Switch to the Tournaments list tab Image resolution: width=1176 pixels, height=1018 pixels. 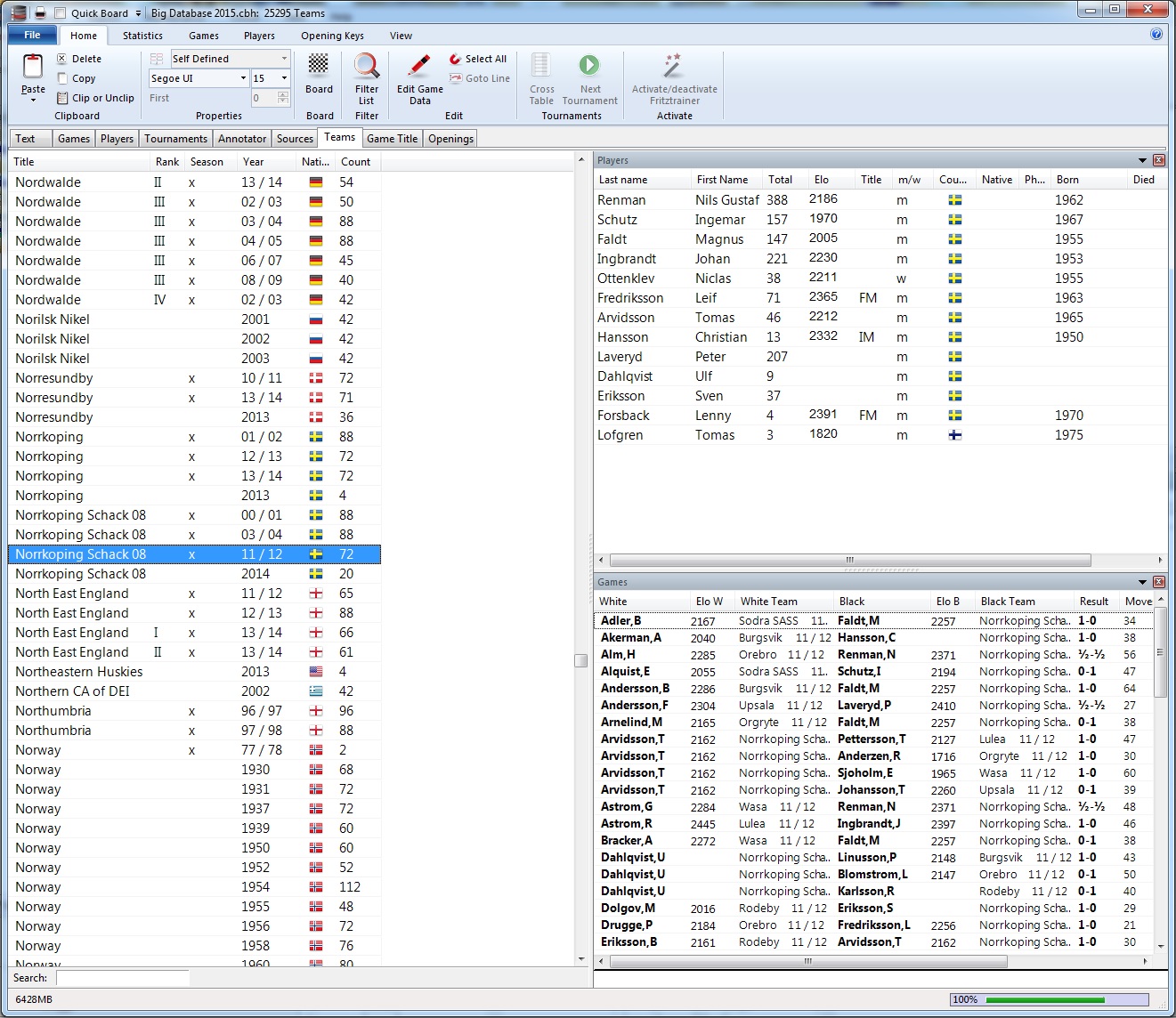(x=175, y=138)
